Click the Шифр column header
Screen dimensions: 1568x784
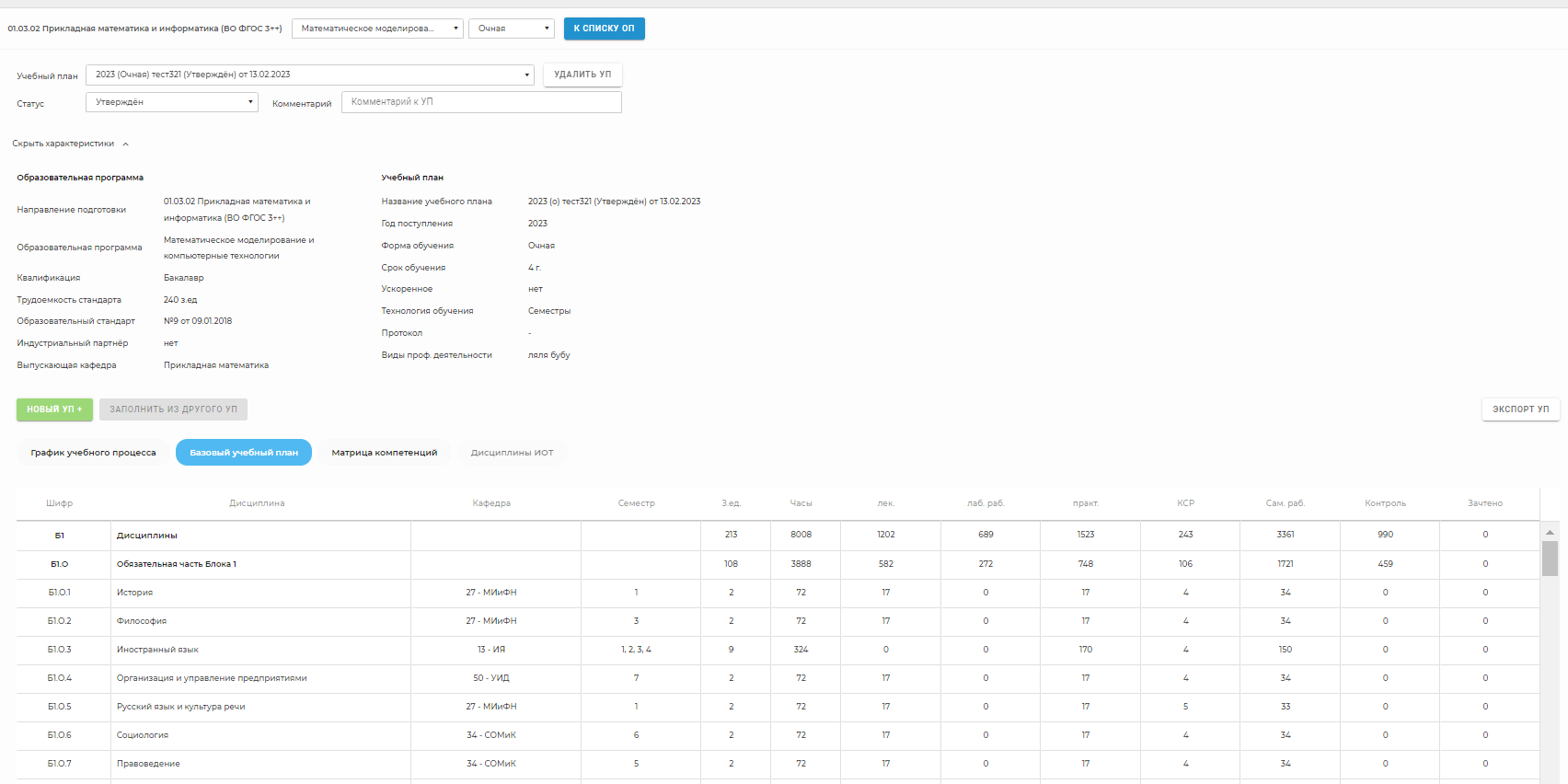[60, 503]
